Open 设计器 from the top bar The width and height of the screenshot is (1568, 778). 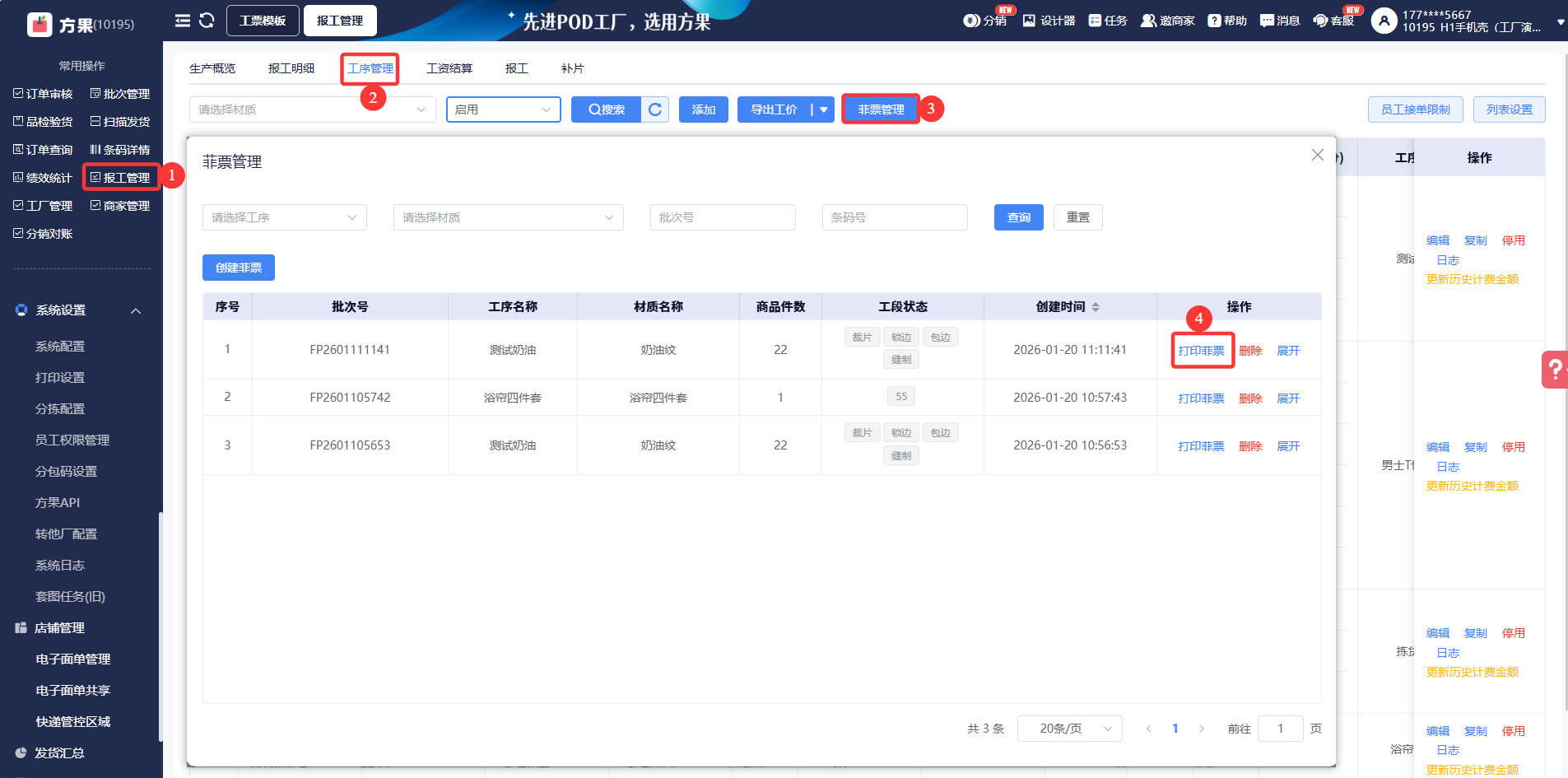tap(1049, 21)
